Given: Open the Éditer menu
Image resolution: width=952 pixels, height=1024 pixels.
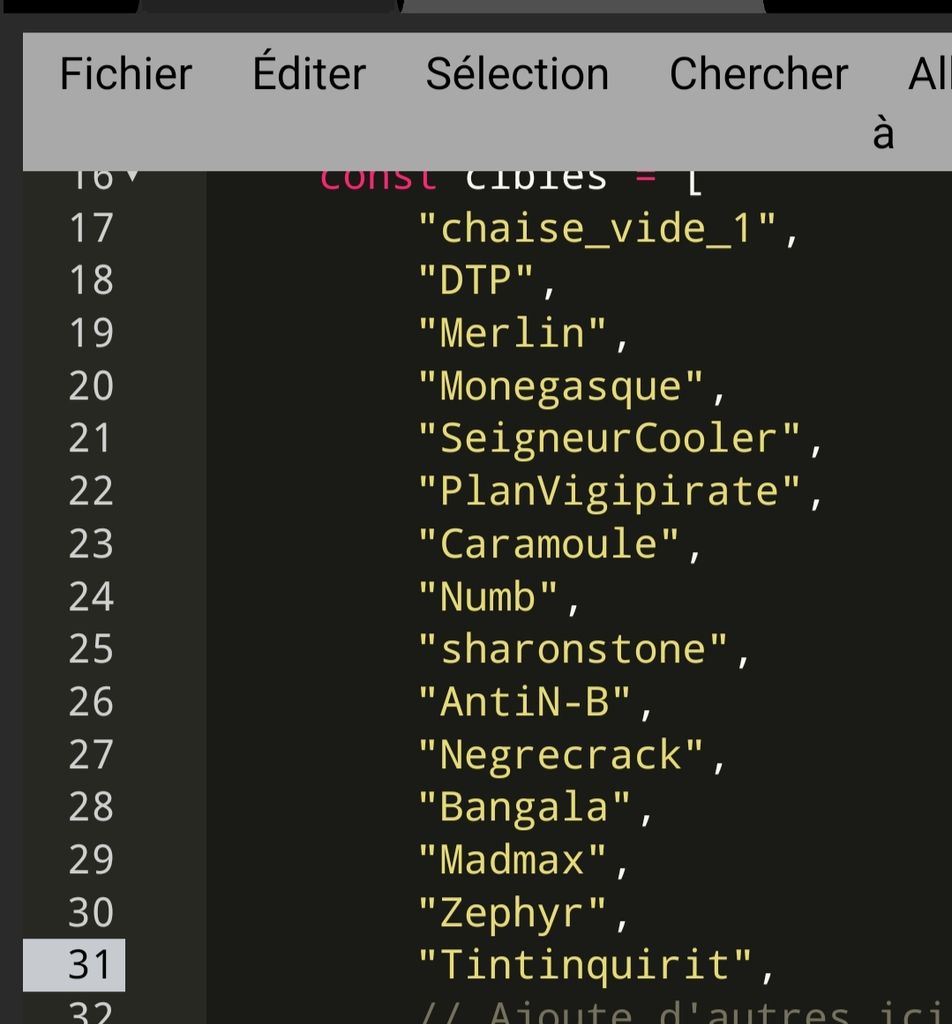Looking at the screenshot, I should coord(309,75).
